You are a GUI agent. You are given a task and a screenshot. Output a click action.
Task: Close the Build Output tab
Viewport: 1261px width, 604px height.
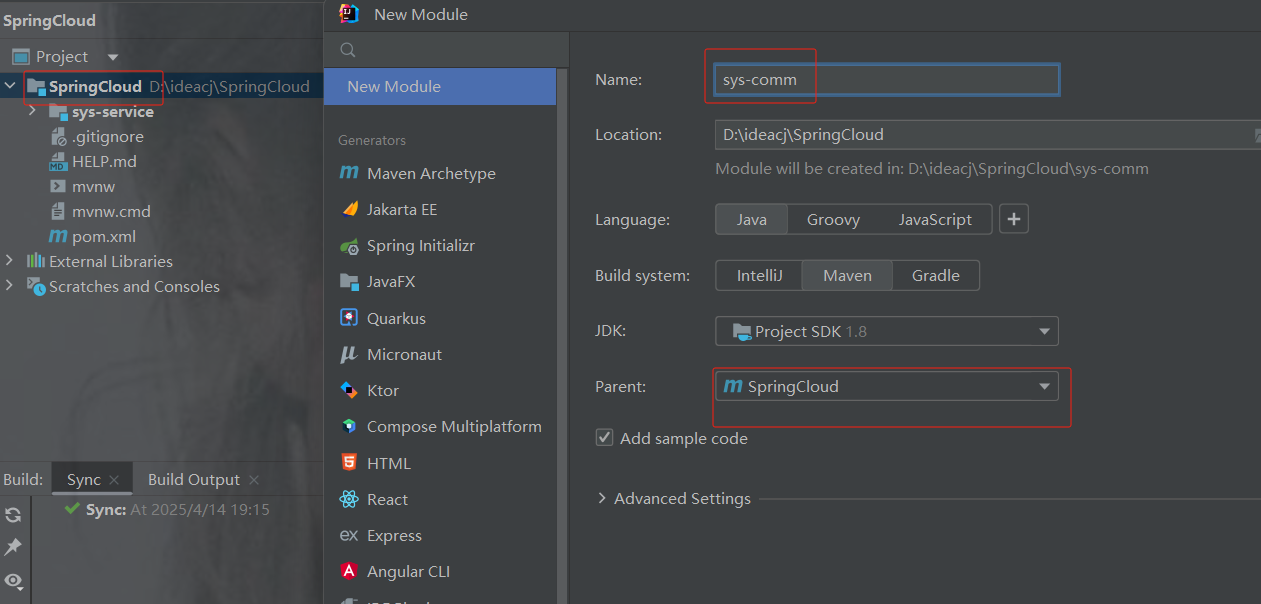[254, 480]
